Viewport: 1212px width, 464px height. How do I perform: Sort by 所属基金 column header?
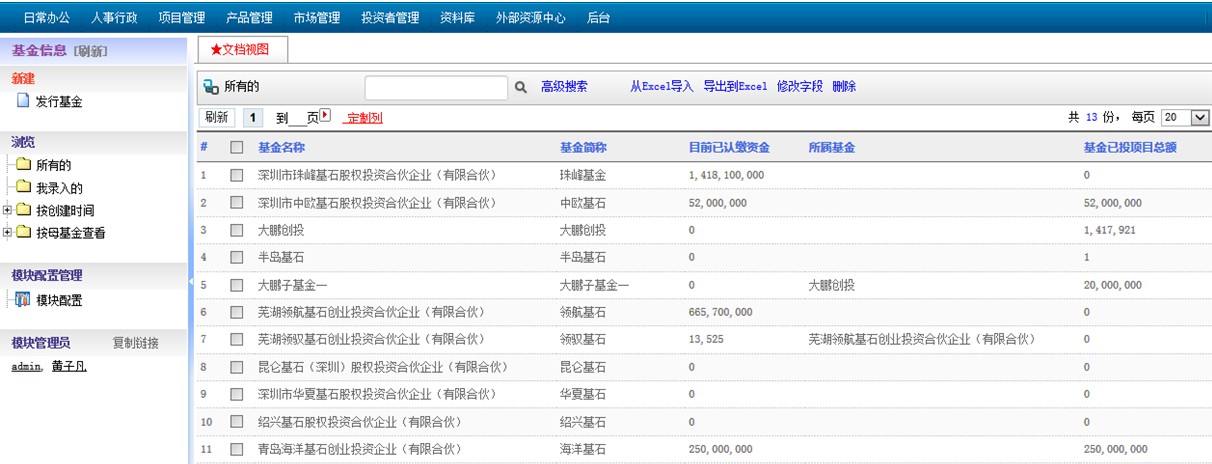click(x=832, y=147)
